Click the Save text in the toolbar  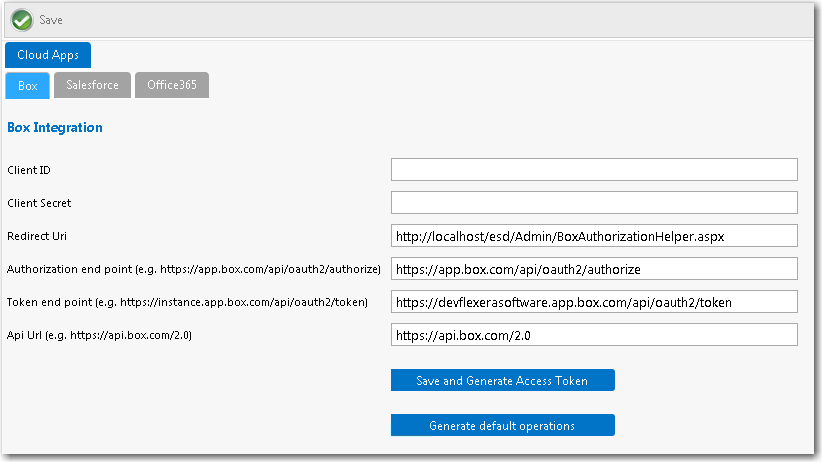[x=50, y=20]
